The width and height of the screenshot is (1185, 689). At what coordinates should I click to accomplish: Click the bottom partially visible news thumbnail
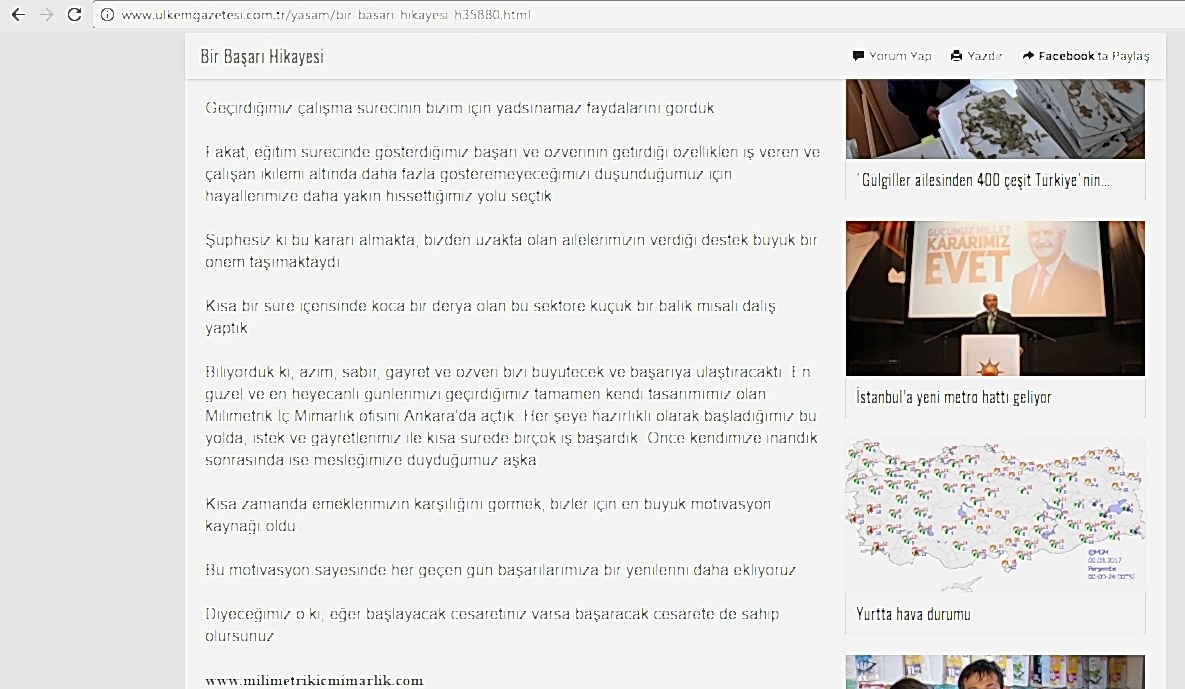tap(995, 672)
